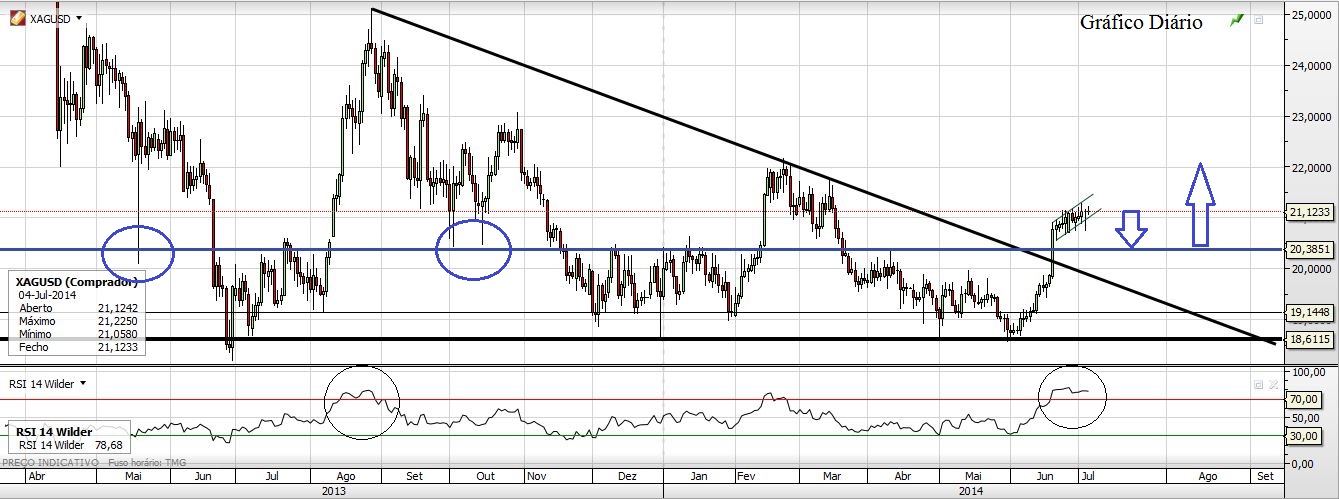Click the green chart arrow icon

[1239, 19]
